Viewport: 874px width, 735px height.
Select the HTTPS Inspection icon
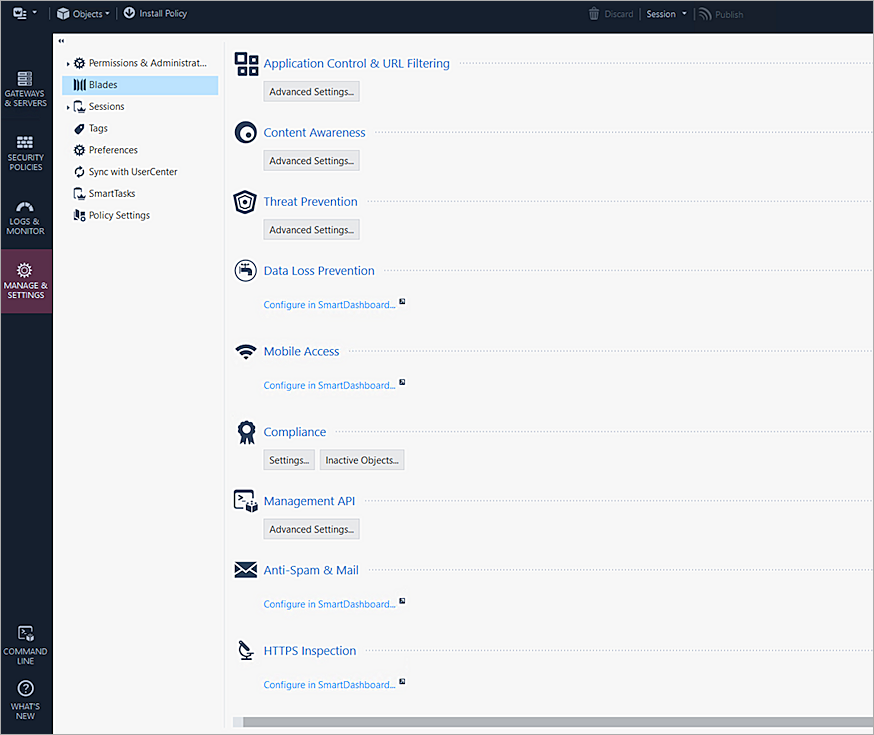point(245,650)
